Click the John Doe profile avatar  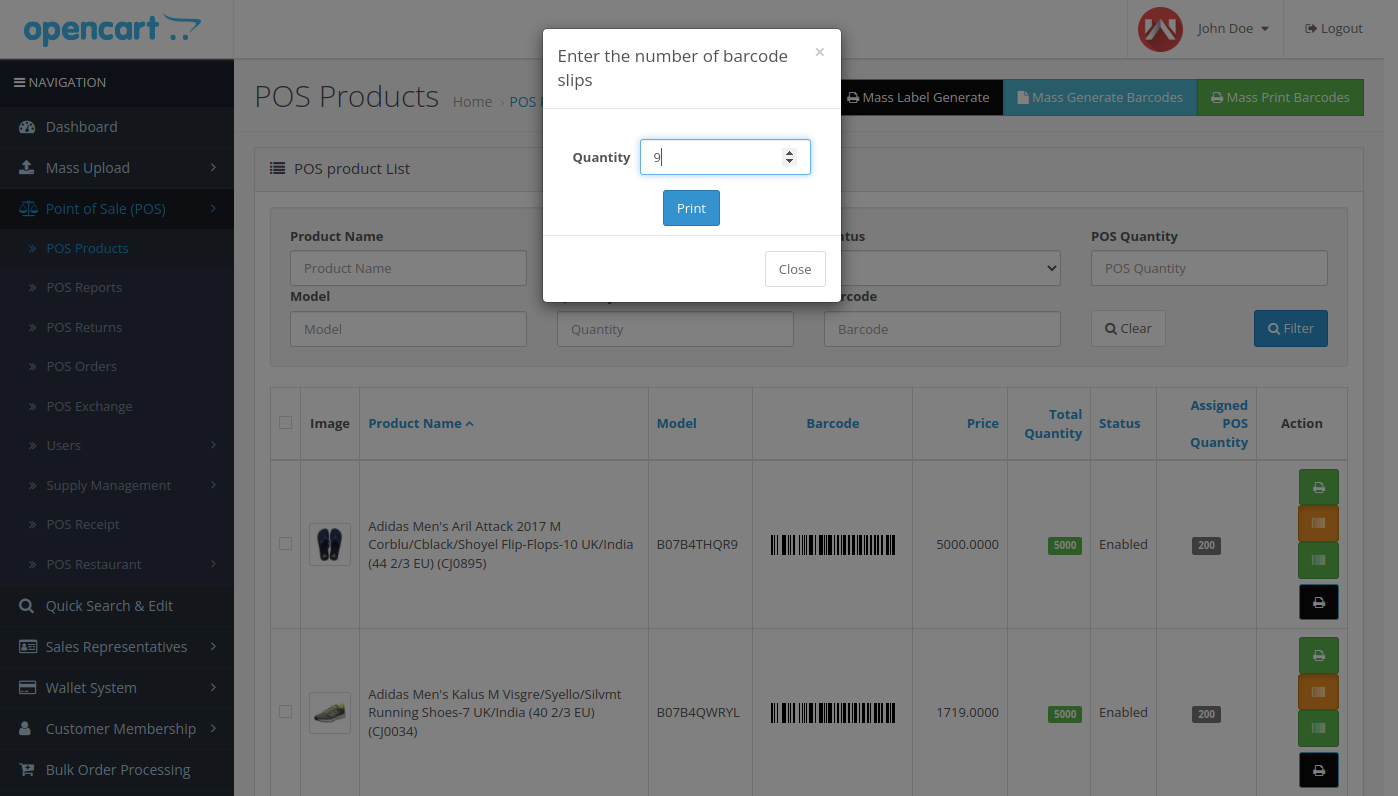1160,29
